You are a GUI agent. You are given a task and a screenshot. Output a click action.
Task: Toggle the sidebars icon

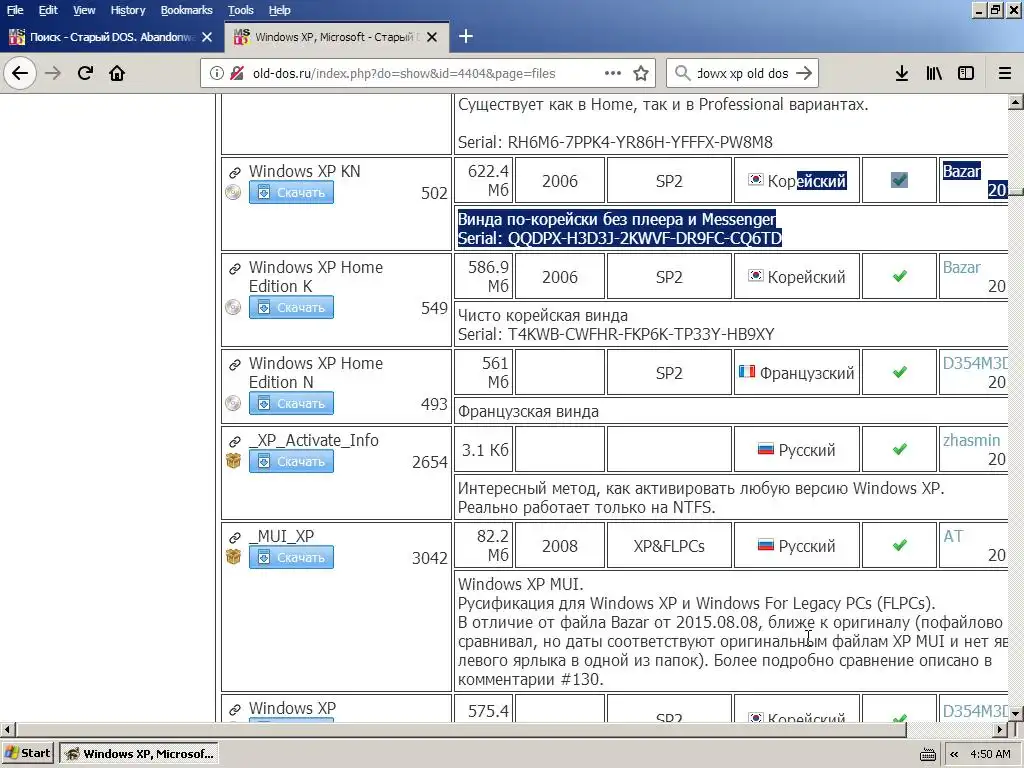pos(966,73)
